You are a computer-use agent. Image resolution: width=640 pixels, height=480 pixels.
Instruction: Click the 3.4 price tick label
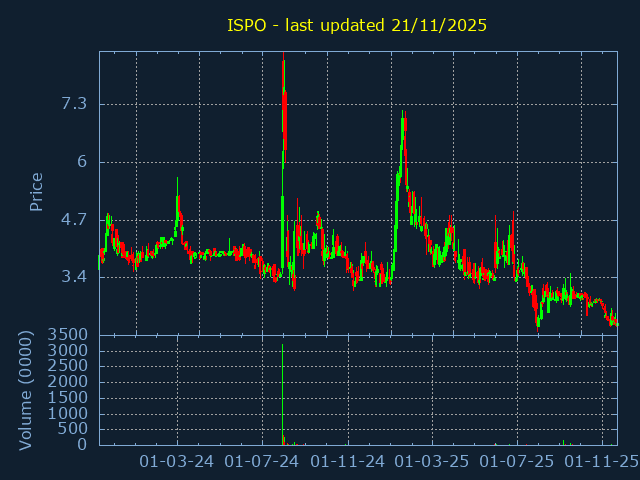pos(74,277)
